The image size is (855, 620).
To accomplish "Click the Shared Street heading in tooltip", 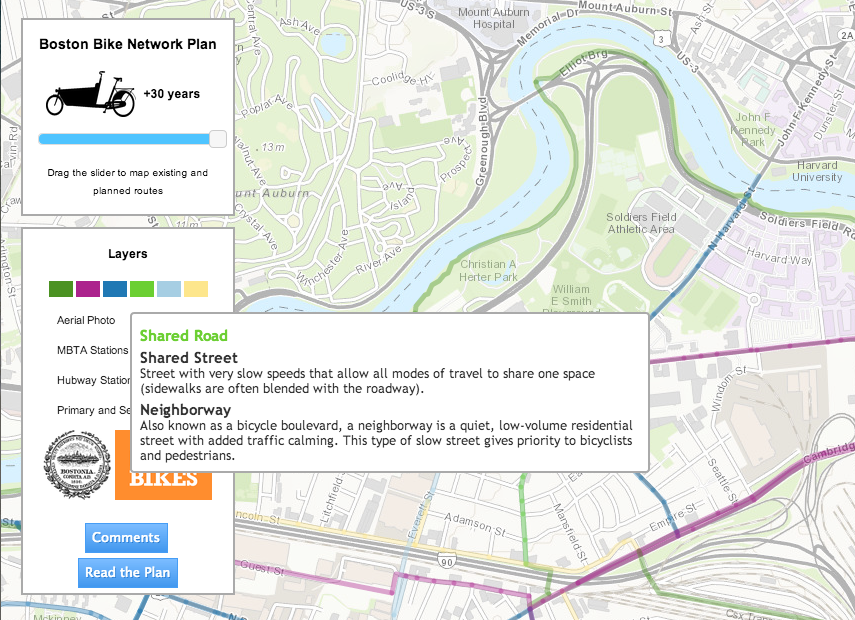I will [189, 358].
